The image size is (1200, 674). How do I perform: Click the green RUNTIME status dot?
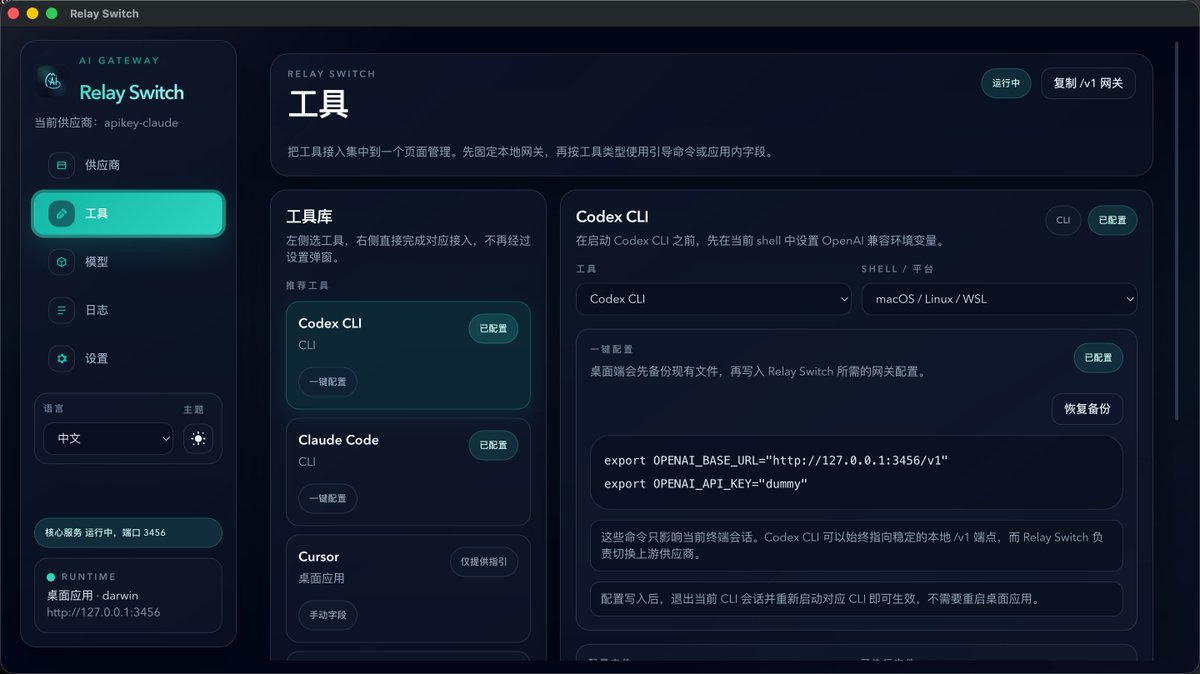click(51, 577)
